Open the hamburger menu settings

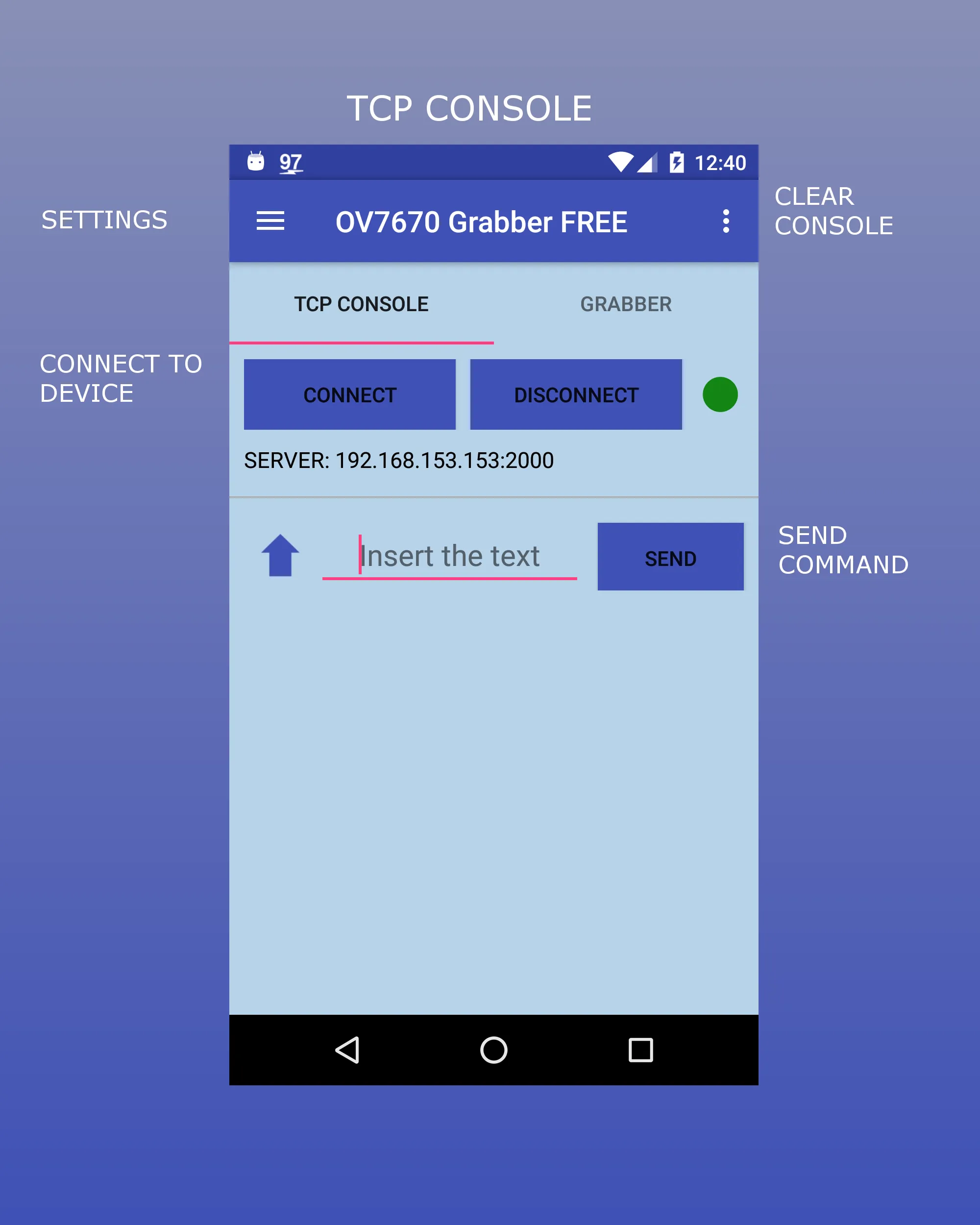pyautogui.click(x=270, y=219)
